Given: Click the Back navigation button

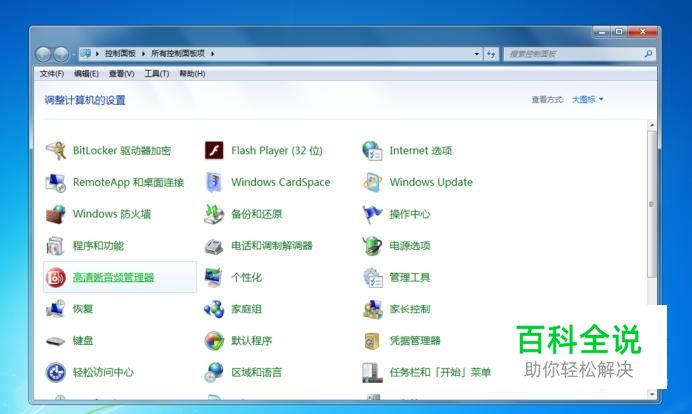Looking at the screenshot, I should (x=43, y=54).
